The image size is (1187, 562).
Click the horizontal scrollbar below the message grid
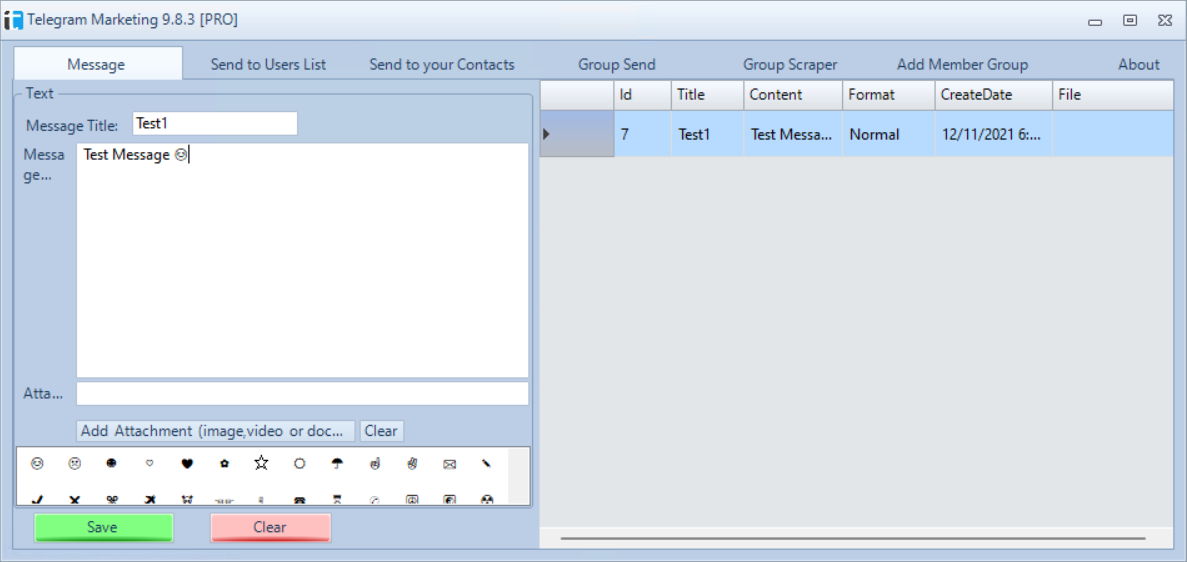(x=852, y=538)
